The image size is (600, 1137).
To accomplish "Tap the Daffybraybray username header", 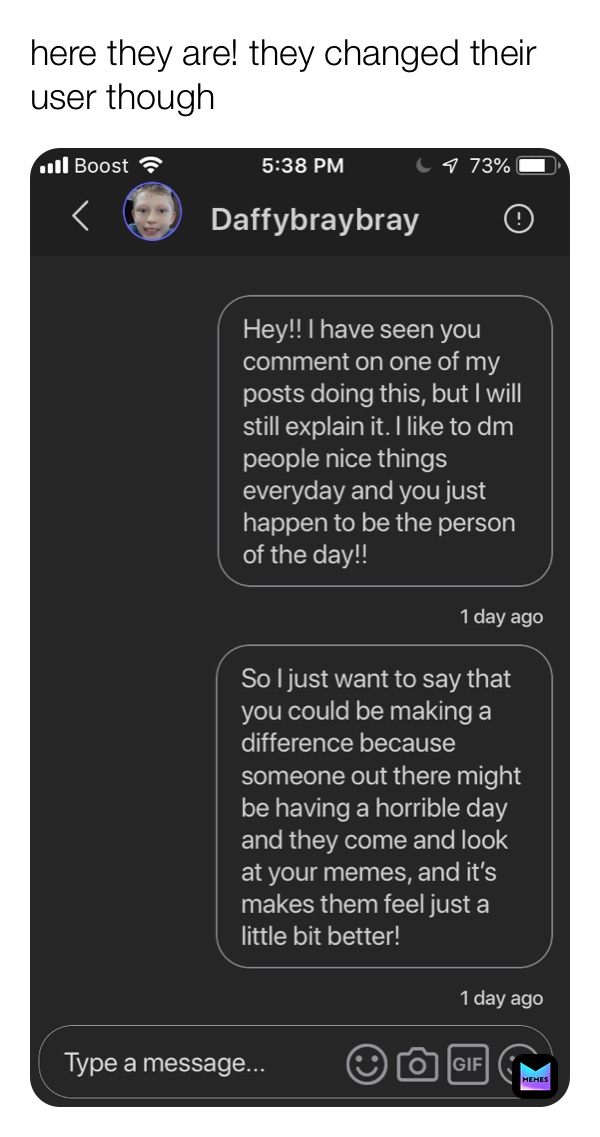I will [x=314, y=219].
